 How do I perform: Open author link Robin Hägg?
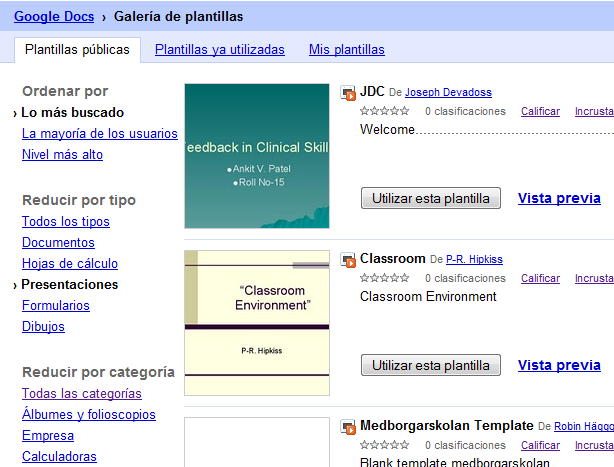pyautogui.click(x=584, y=426)
